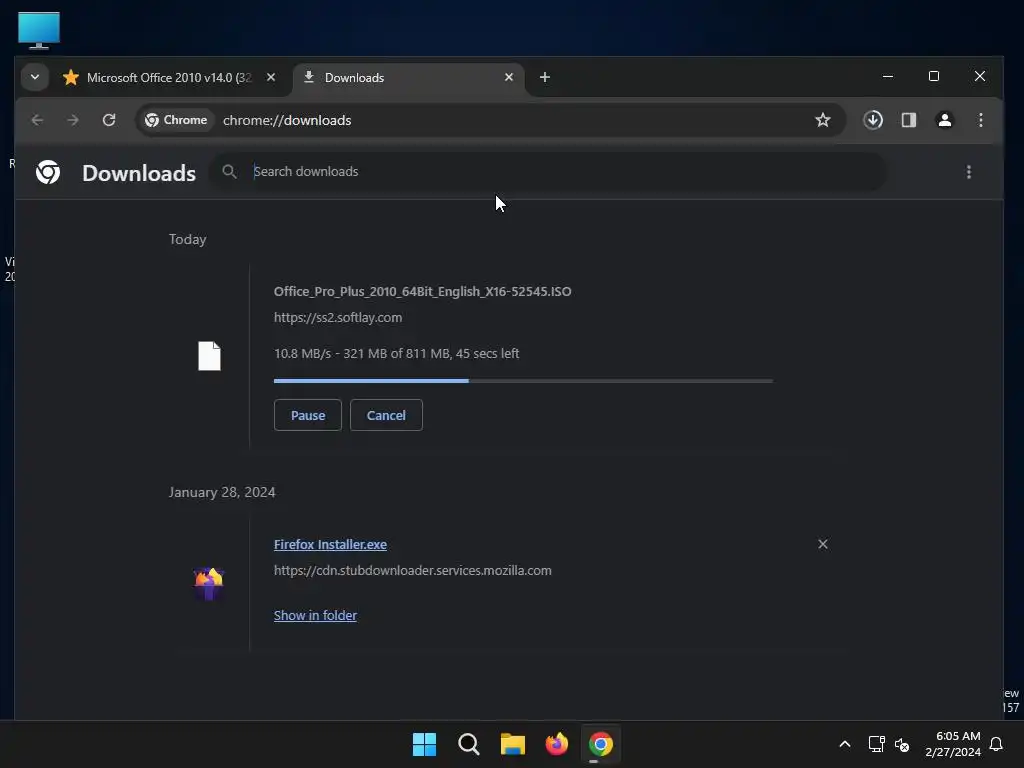Click the January 28, 2024 date heading
The height and width of the screenshot is (768, 1024).
[x=222, y=492]
